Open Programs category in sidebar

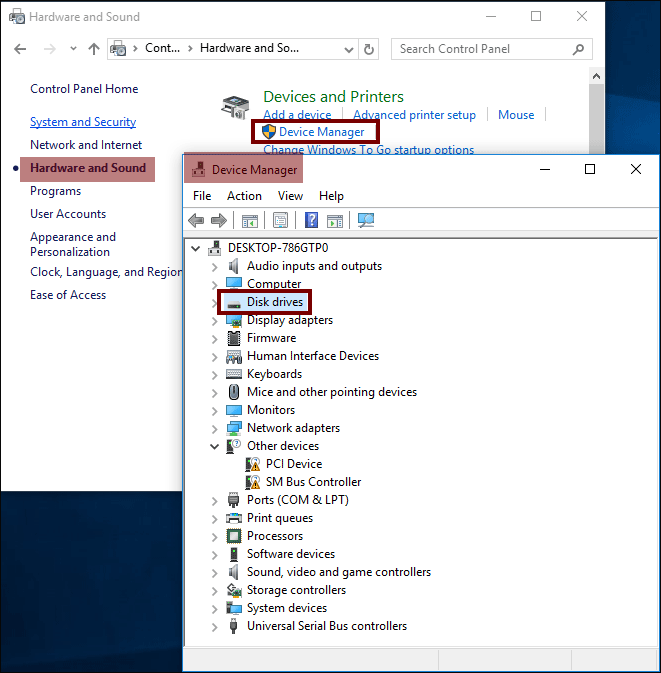click(55, 191)
